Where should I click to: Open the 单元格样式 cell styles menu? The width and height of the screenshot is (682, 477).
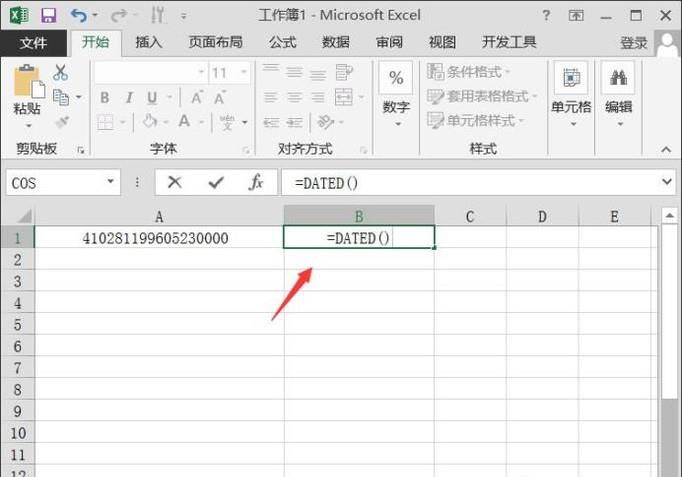[x=475, y=120]
